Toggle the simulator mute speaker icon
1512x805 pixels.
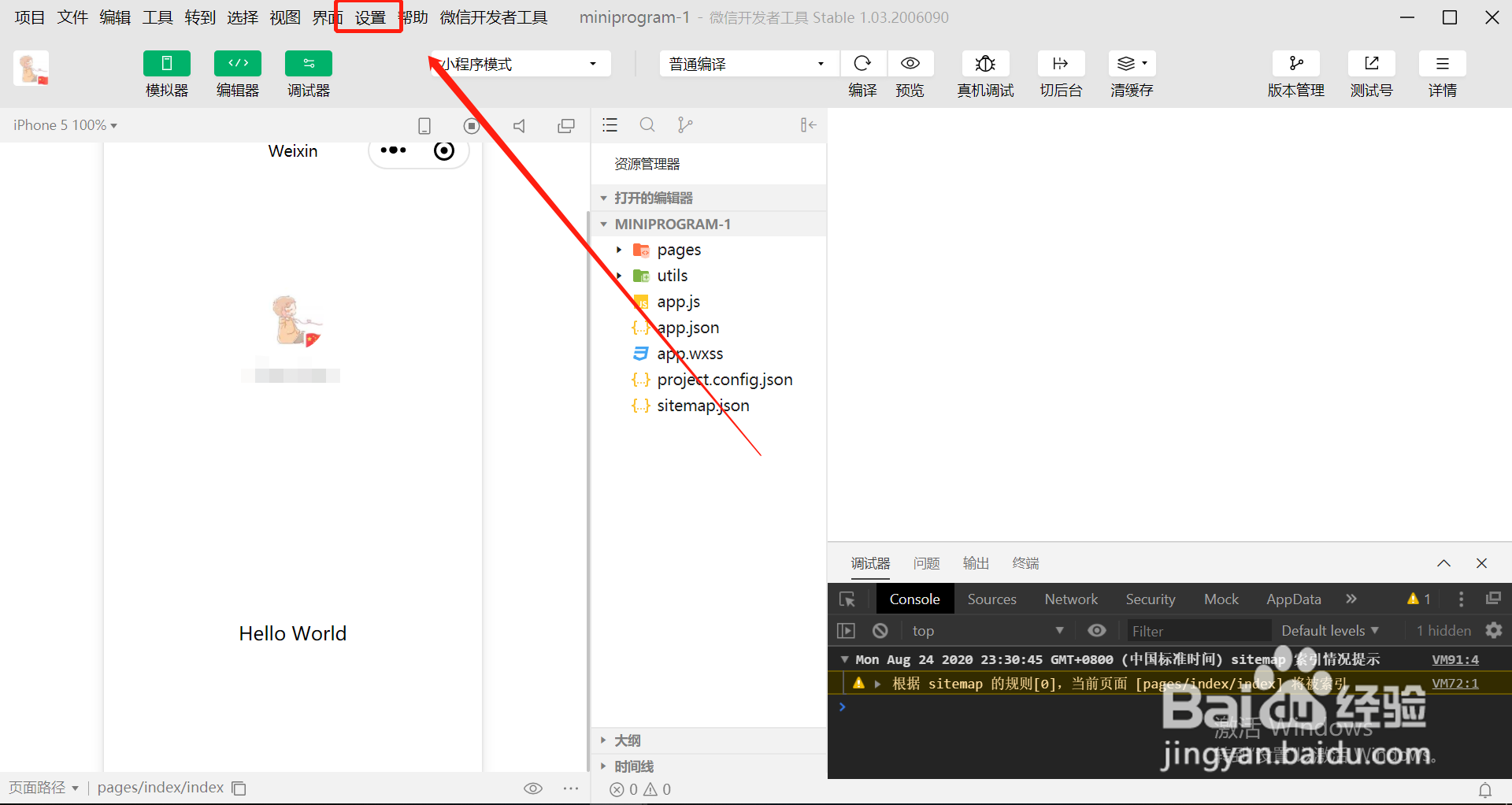click(x=519, y=125)
